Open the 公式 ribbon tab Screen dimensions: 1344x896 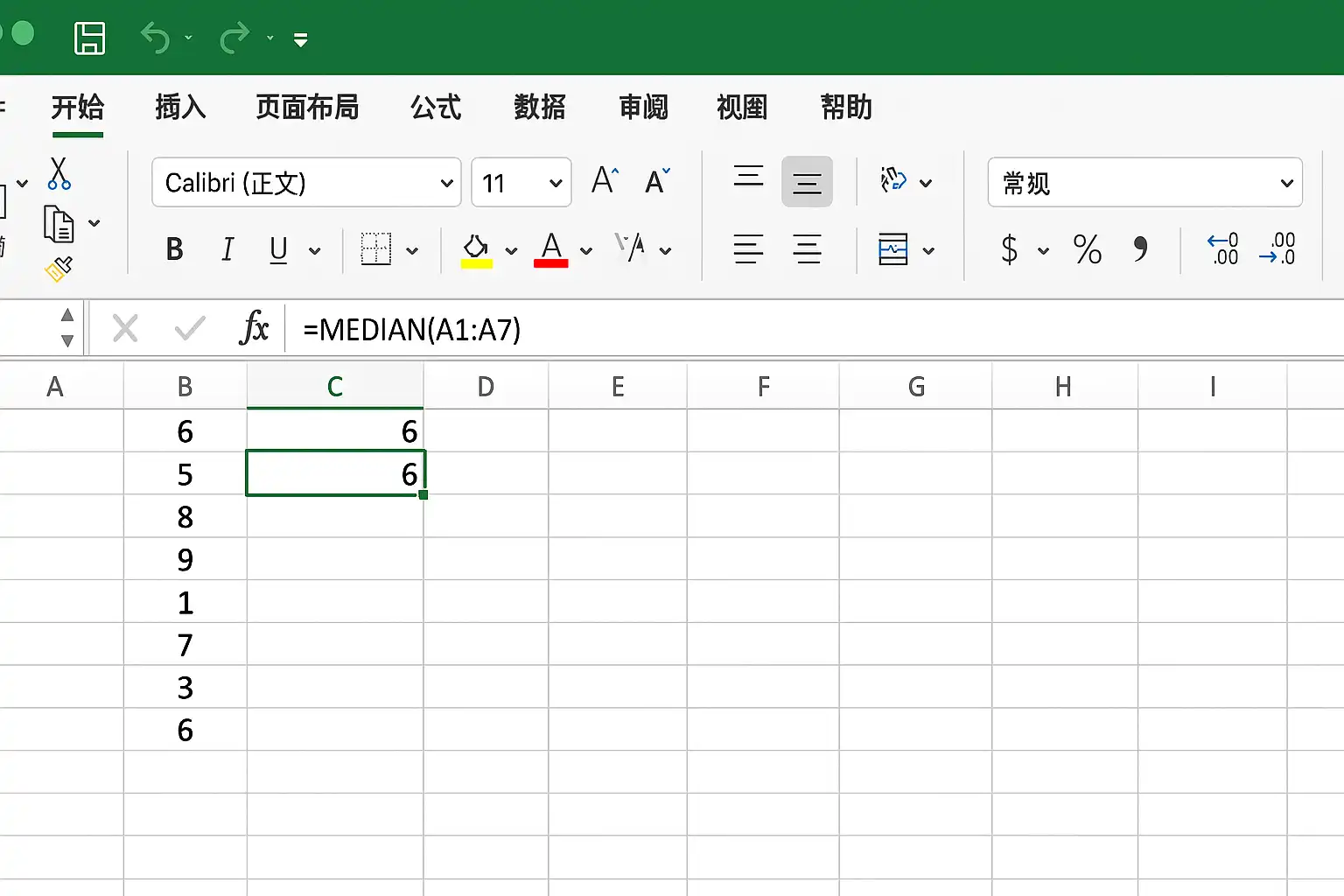tap(436, 108)
